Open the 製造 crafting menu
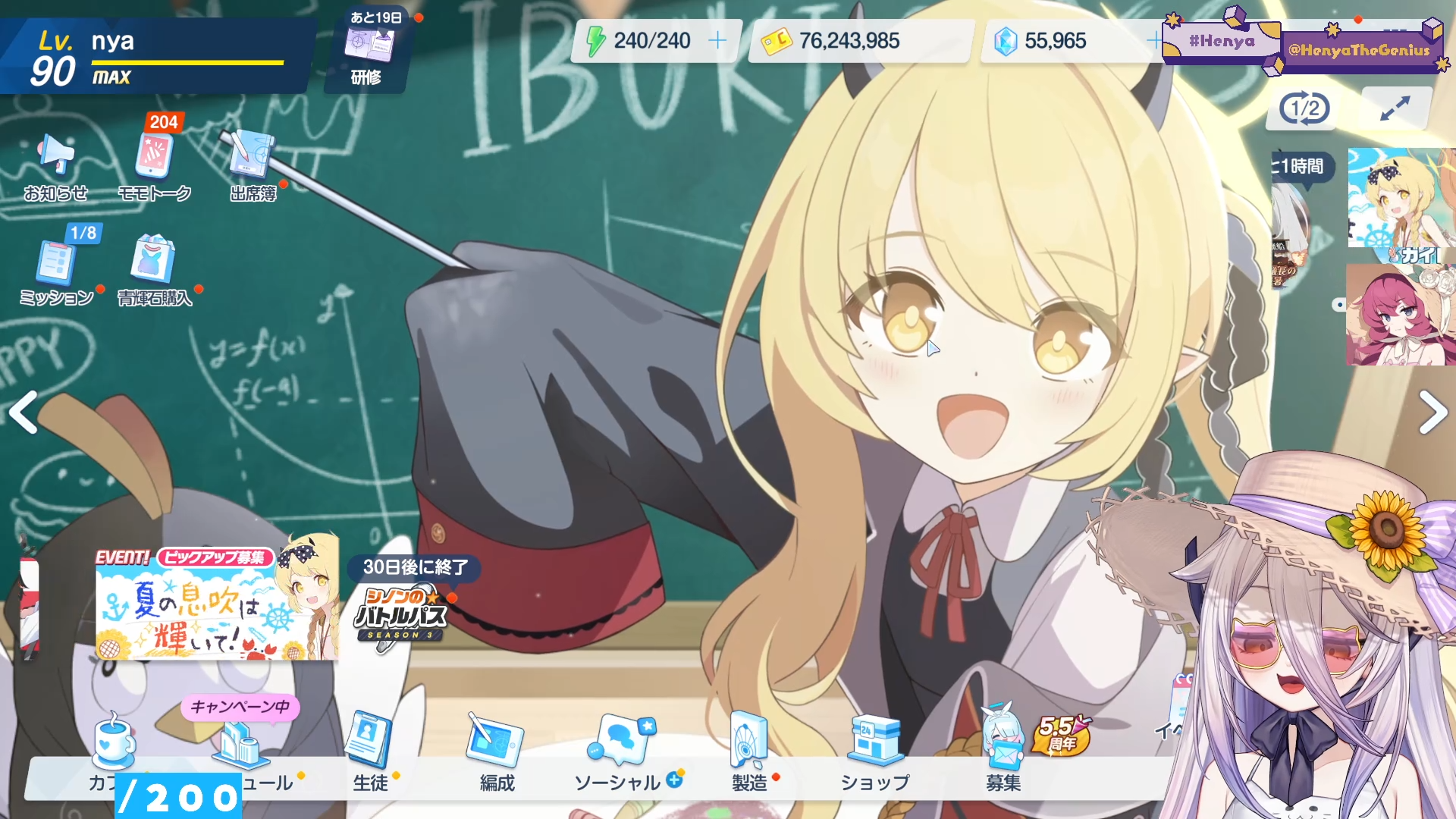This screenshot has height=819, width=1456. click(x=750, y=753)
